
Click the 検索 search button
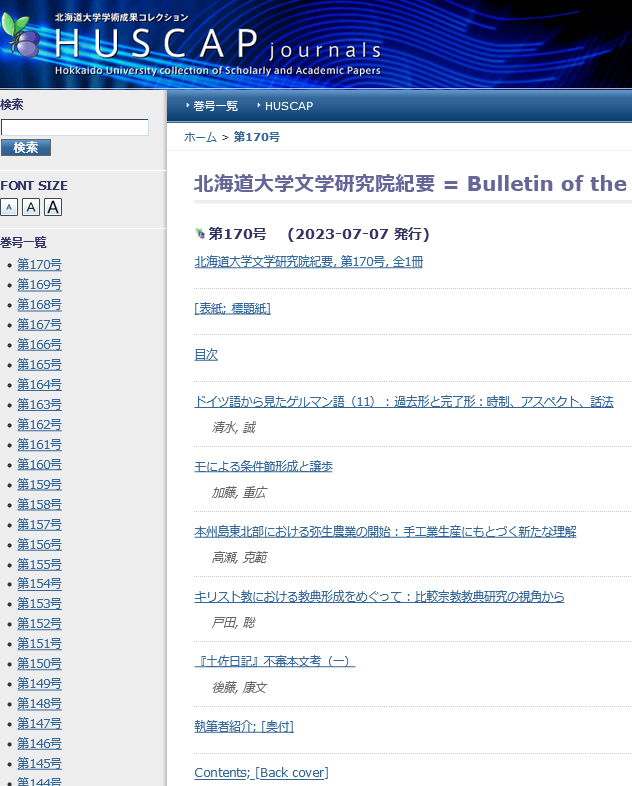coord(26,147)
